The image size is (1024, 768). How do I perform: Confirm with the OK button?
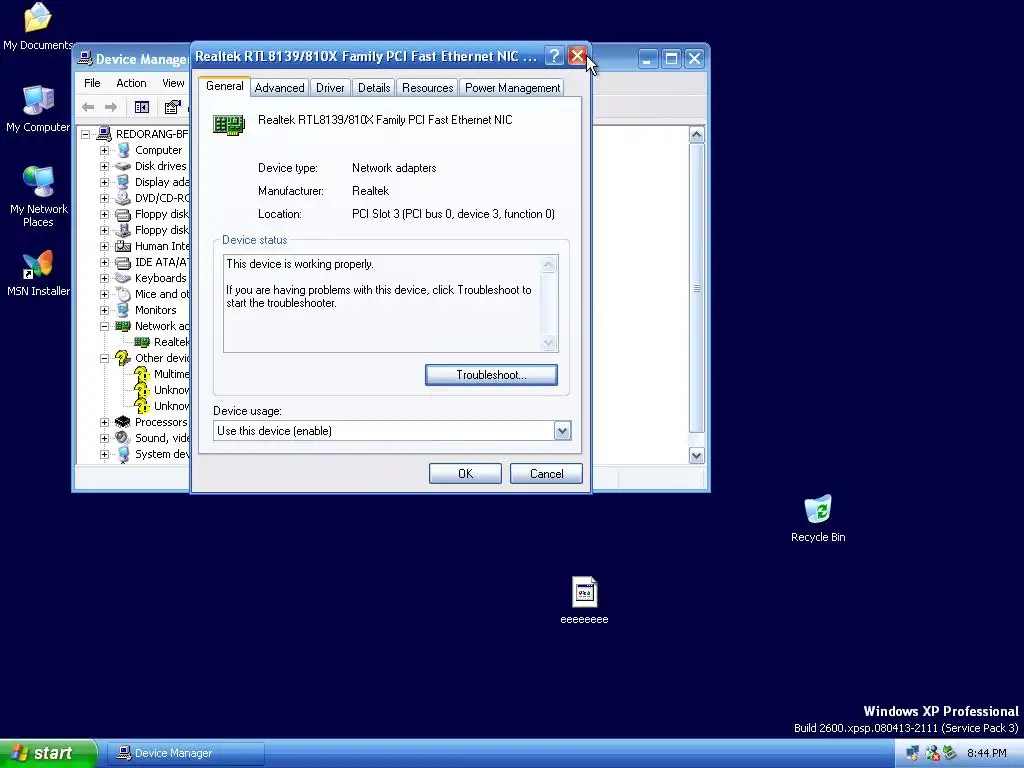click(465, 473)
